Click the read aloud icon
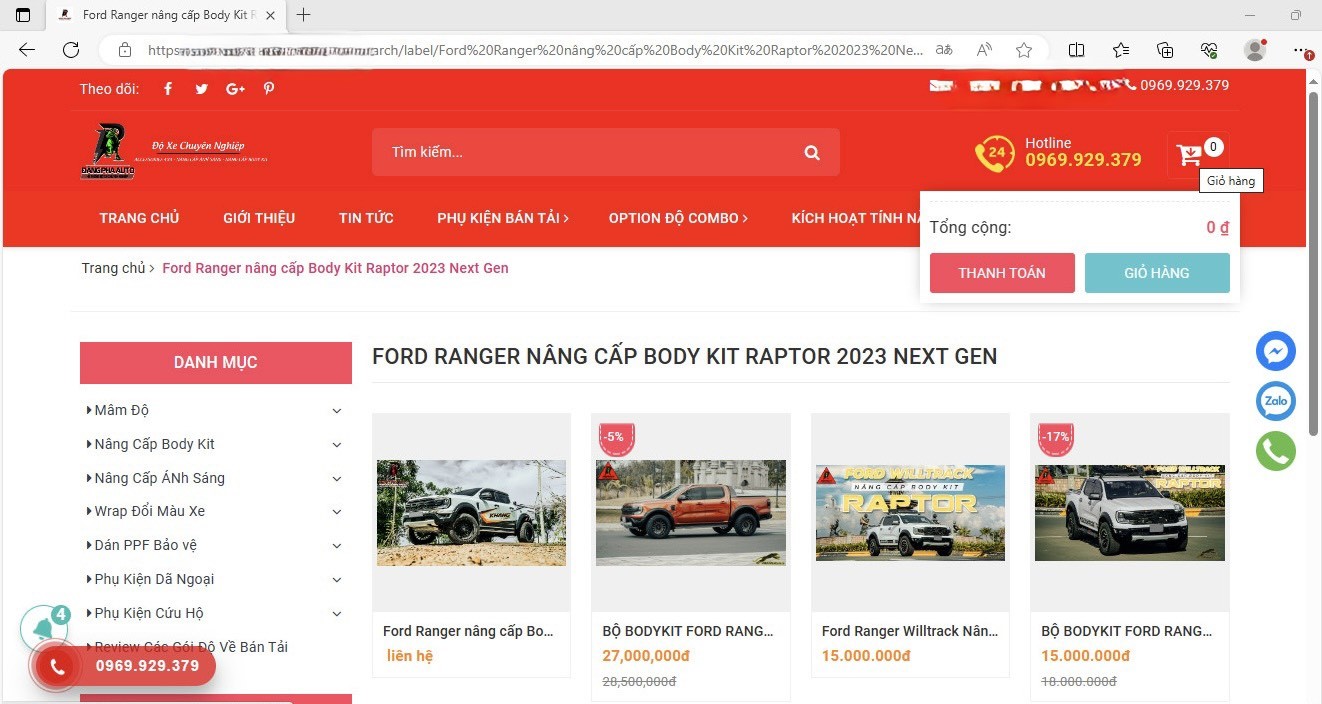 point(985,50)
